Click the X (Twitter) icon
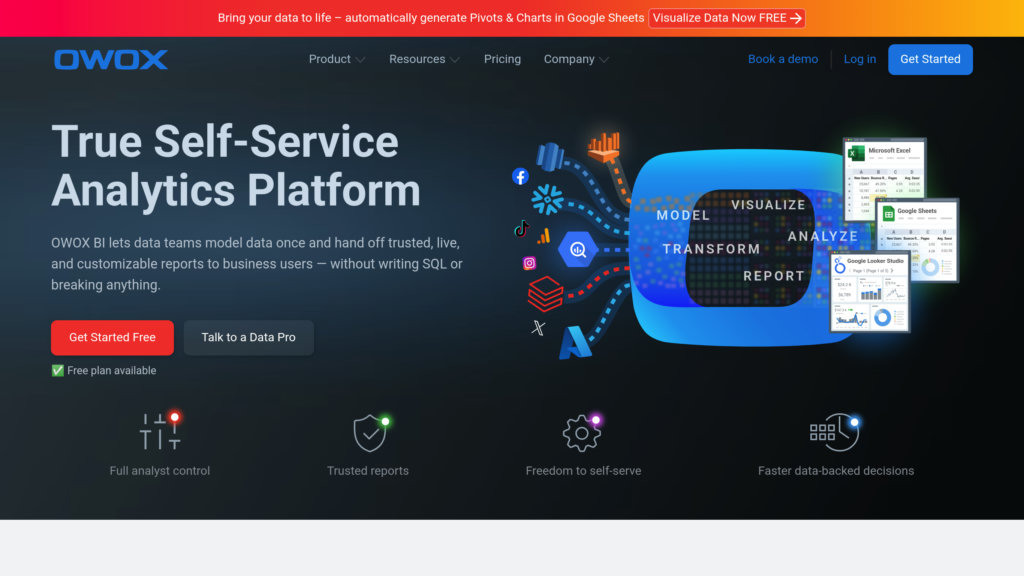 pos(538,327)
